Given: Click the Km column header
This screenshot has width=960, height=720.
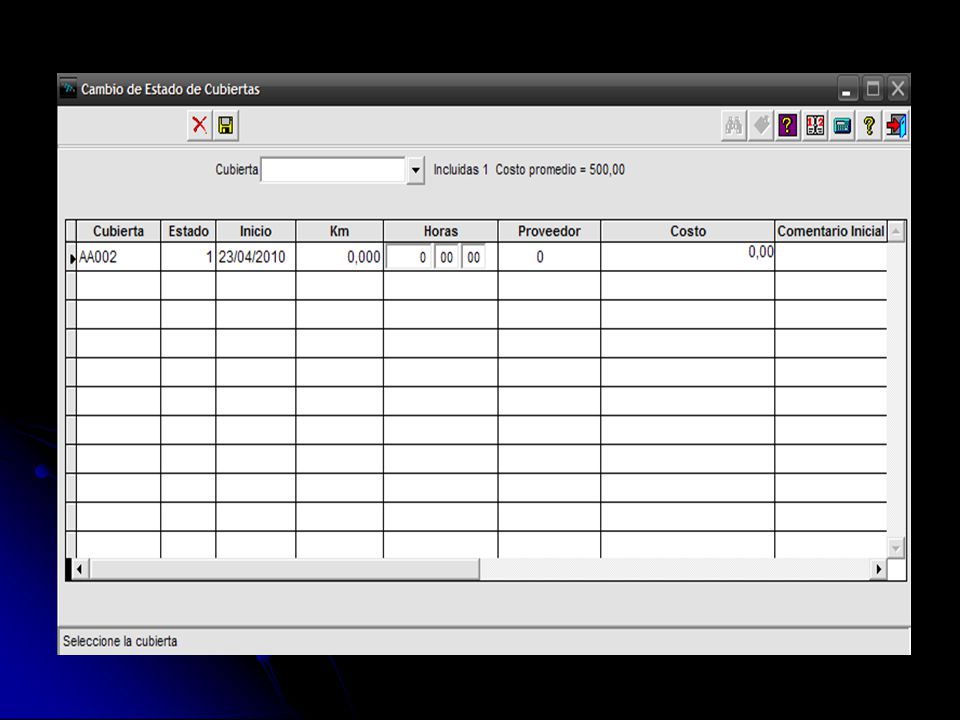Looking at the screenshot, I should (339, 231).
